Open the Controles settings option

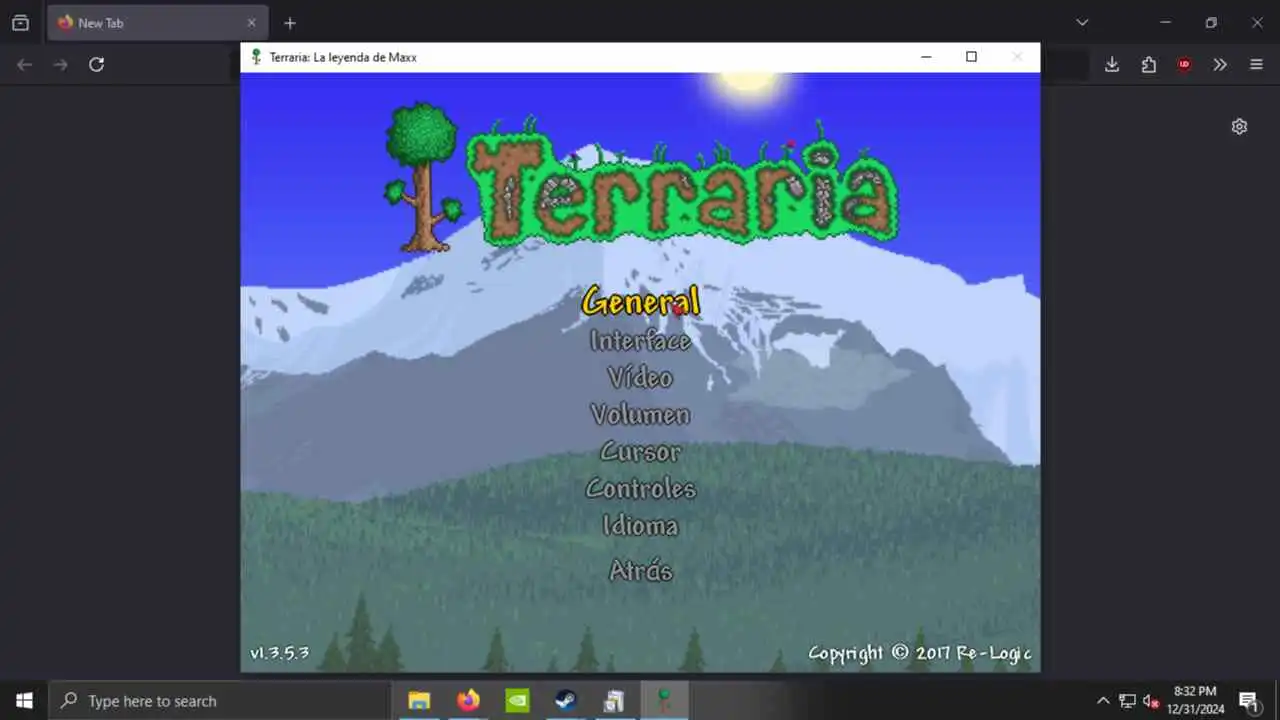click(x=640, y=489)
